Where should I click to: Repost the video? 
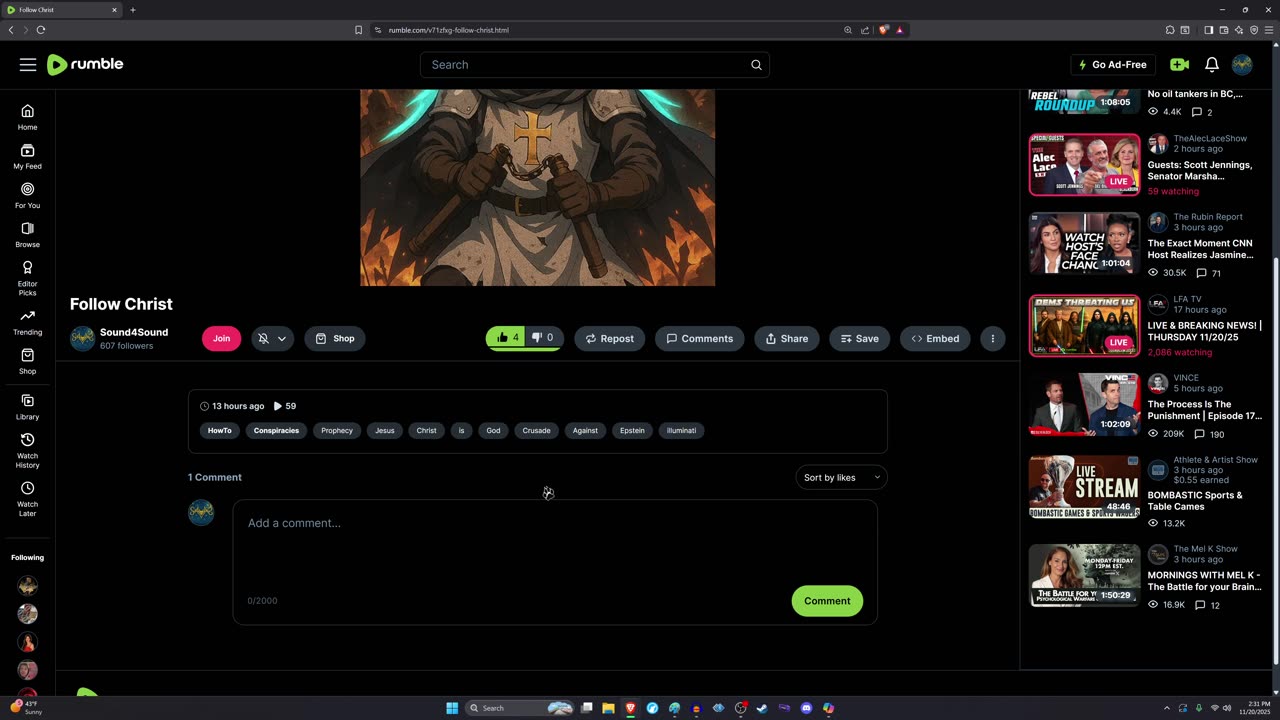(x=609, y=338)
